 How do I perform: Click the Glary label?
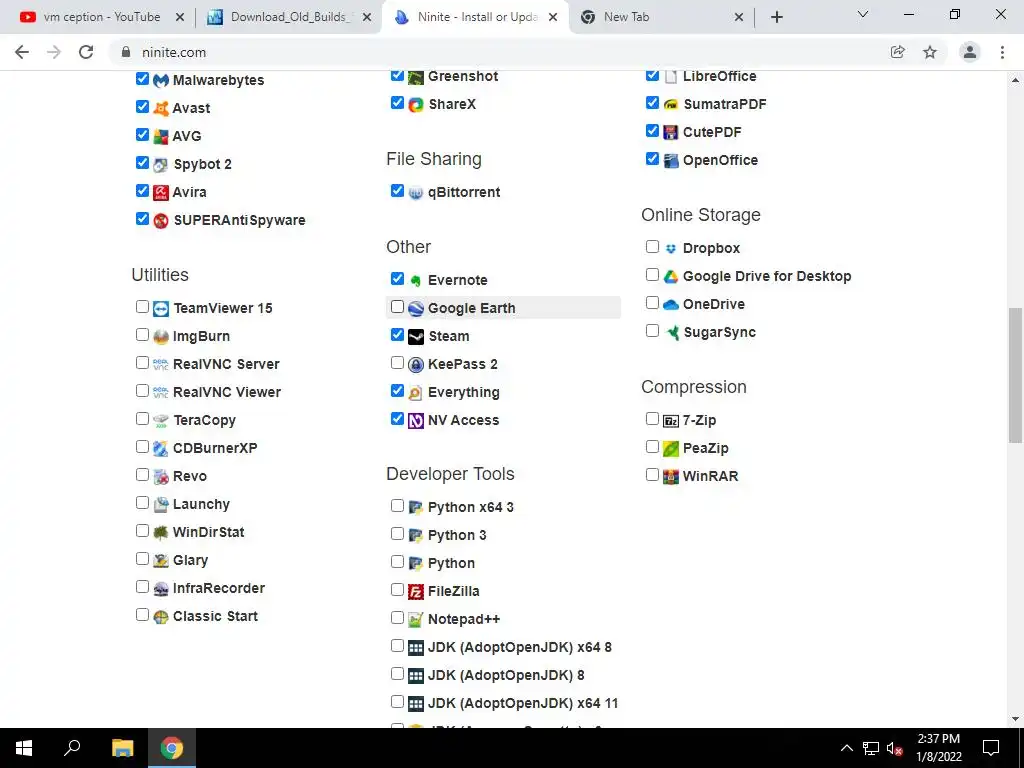click(190, 560)
